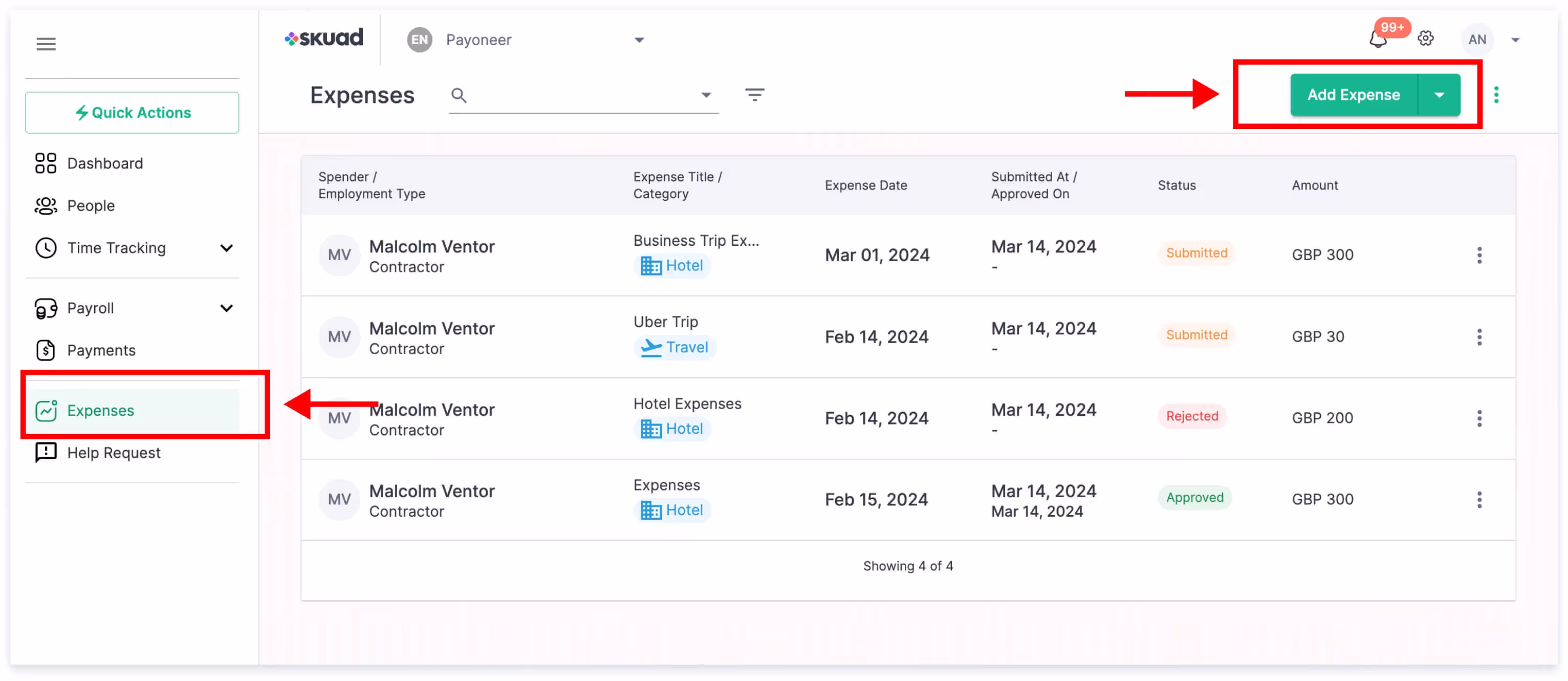Screen dimensions: 1568x681
Task: Click the filter list icon
Action: click(754, 95)
